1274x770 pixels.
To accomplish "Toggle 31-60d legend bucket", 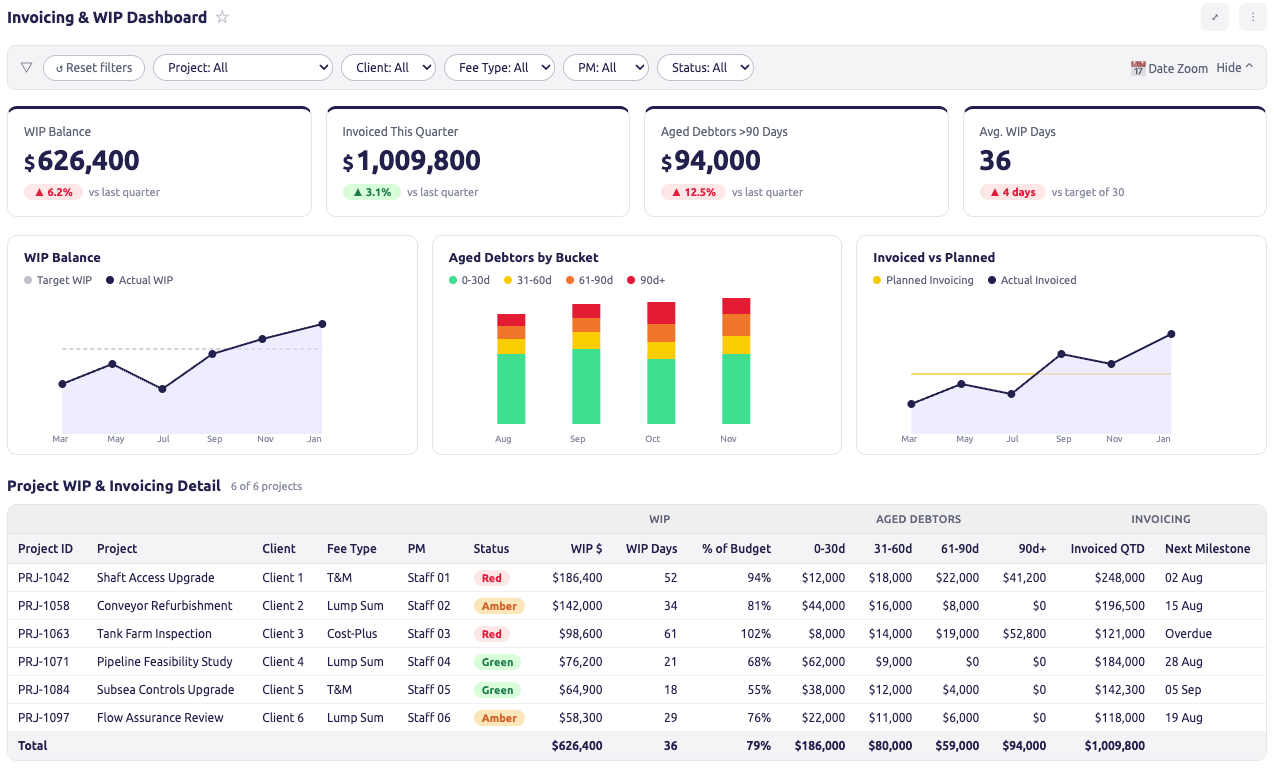I will point(528,280).
